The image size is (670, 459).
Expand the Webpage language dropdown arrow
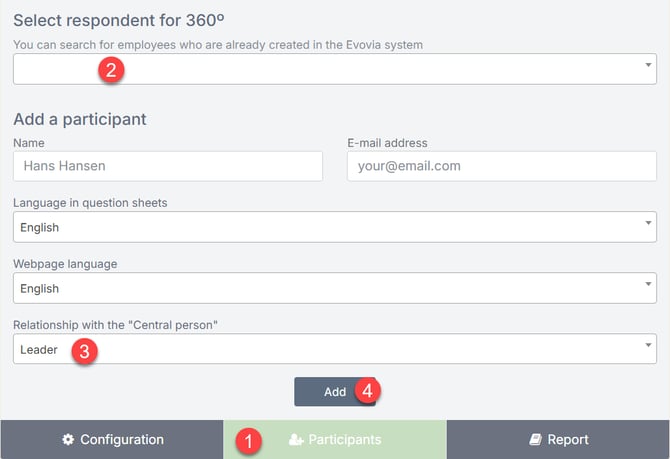(650, 286)
